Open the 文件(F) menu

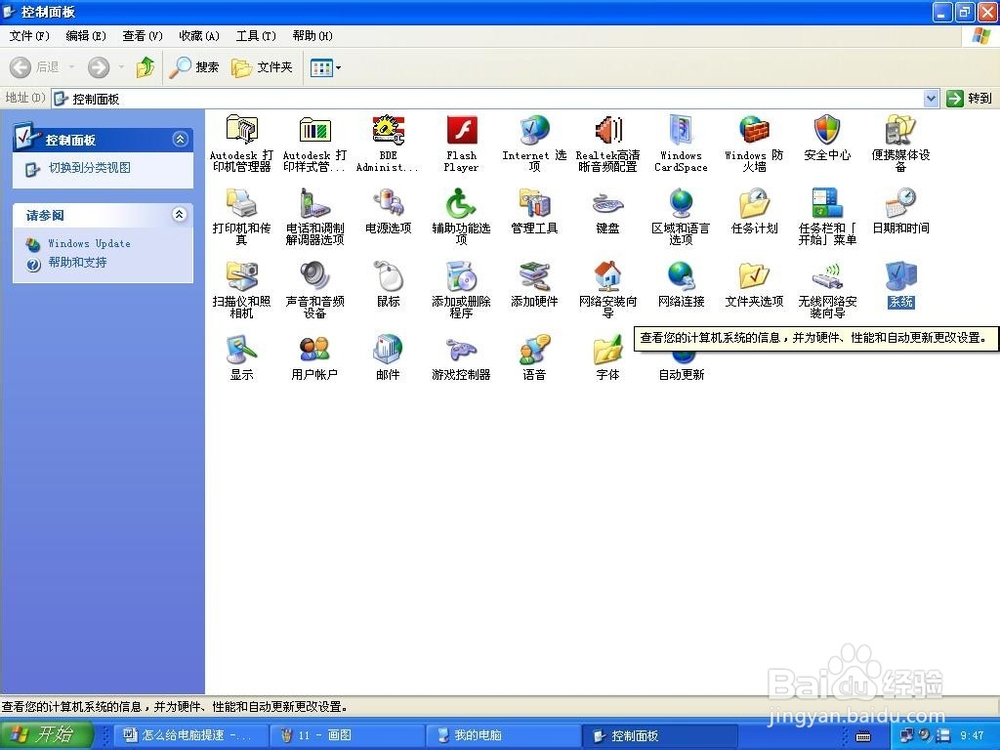point(29,36)
